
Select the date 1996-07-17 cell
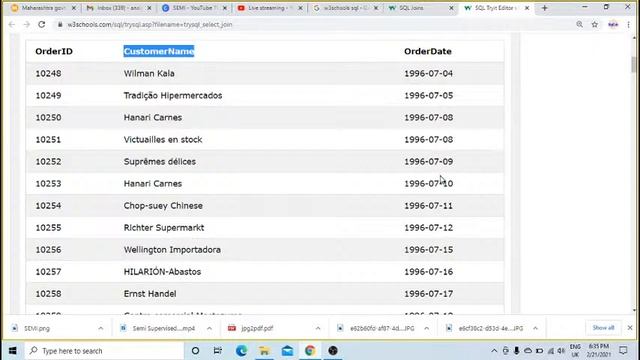429,294
